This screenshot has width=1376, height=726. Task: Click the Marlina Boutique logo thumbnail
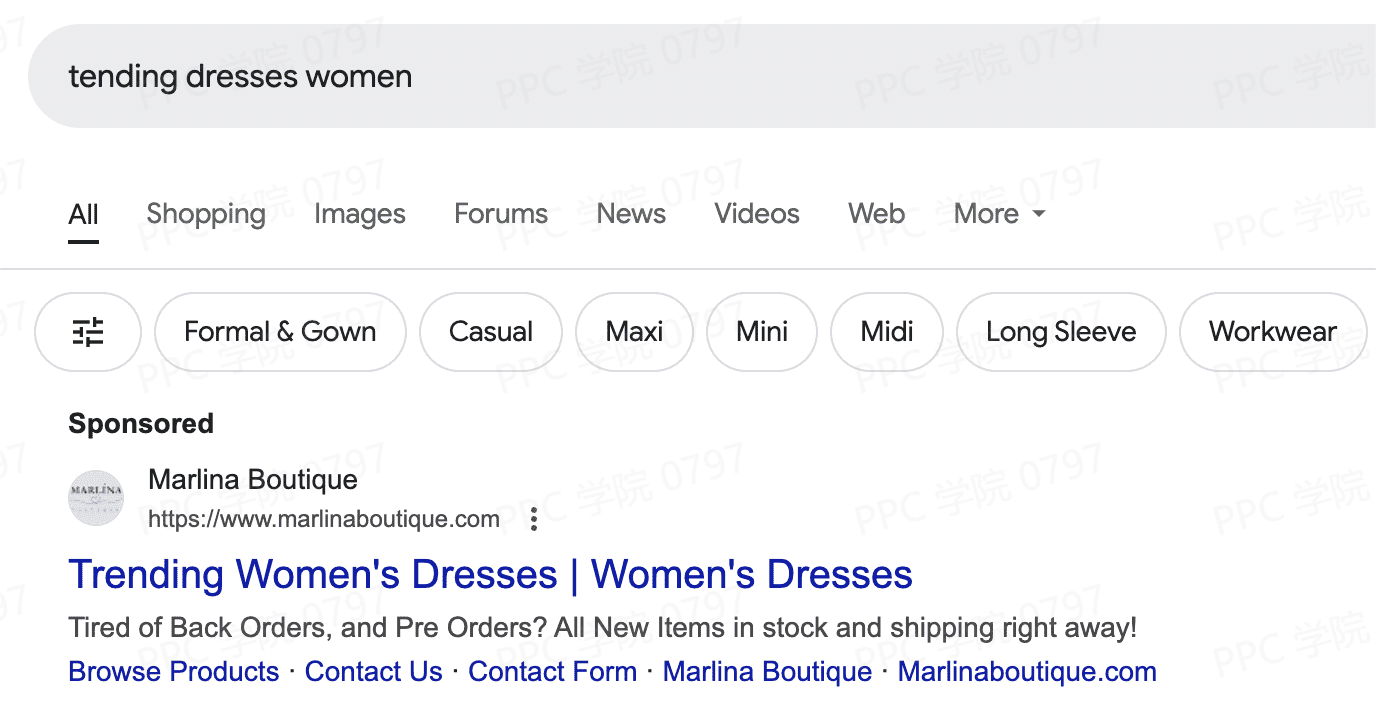click(x=96, y=498)
